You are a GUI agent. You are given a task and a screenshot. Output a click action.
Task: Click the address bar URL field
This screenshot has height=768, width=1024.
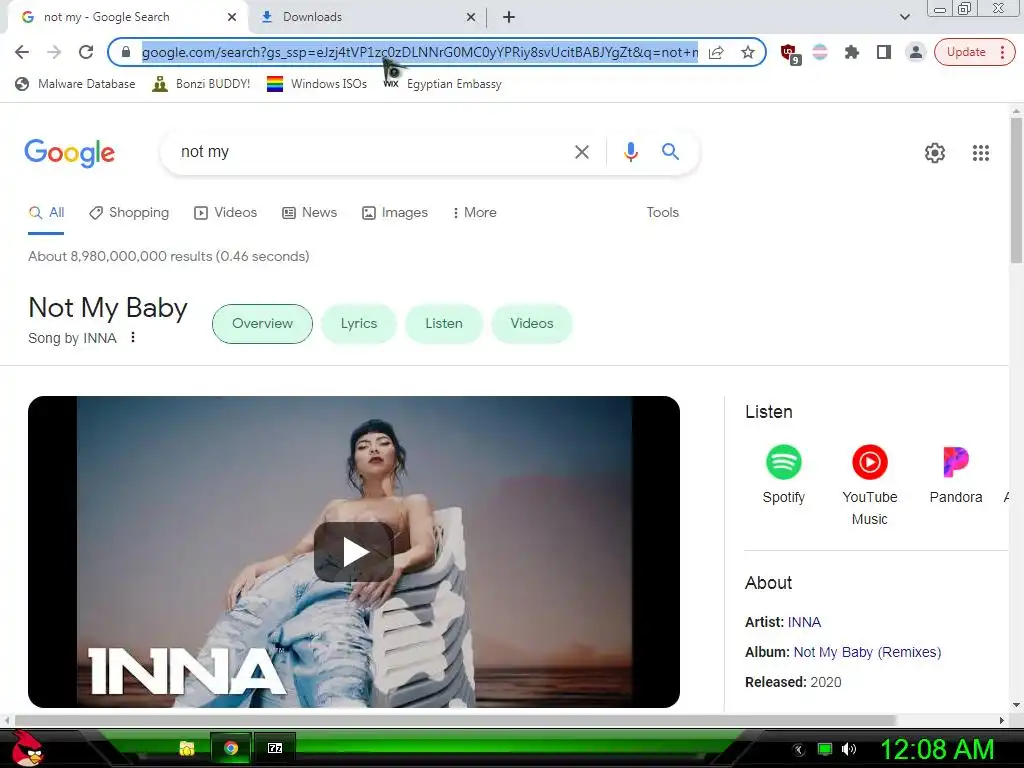pos(419,52)
